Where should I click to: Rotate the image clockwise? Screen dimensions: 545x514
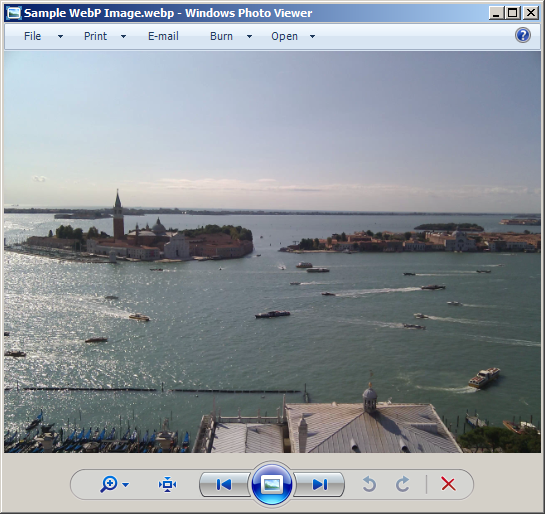point(402,484)
